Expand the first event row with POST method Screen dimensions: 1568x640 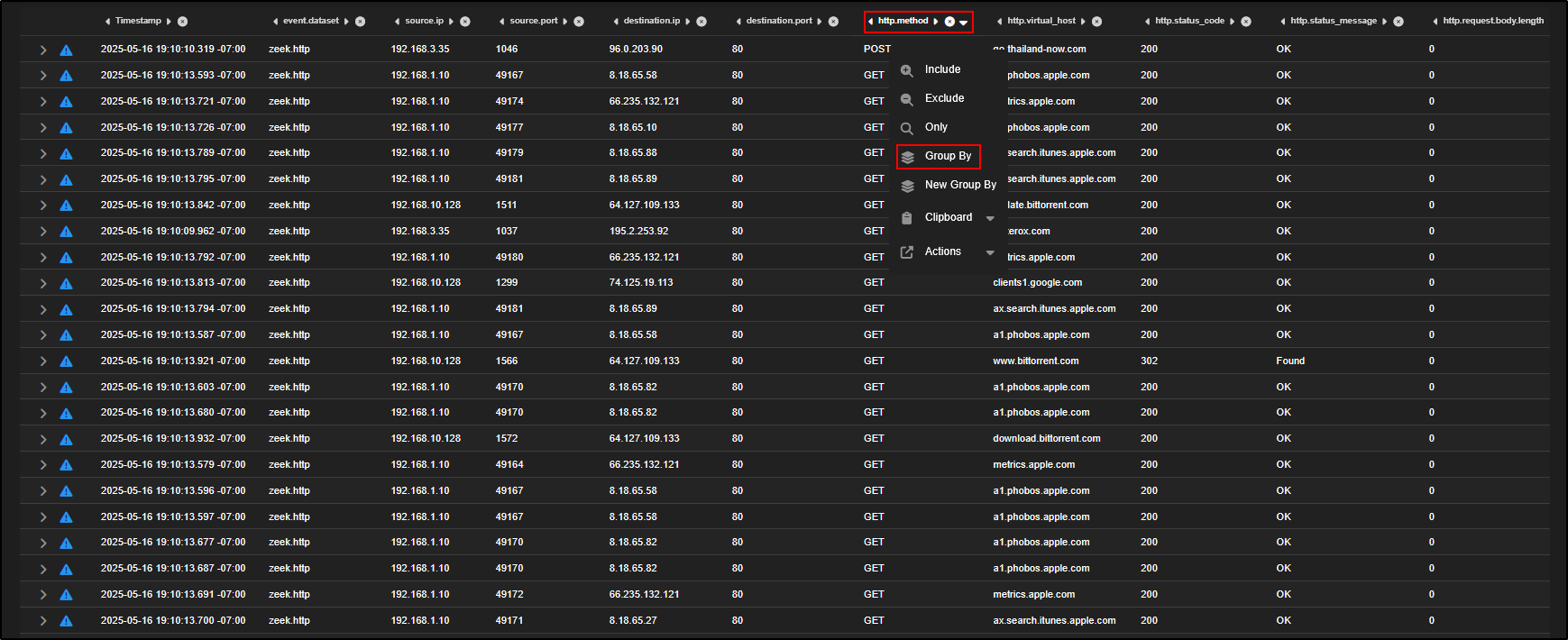point(42,50)
